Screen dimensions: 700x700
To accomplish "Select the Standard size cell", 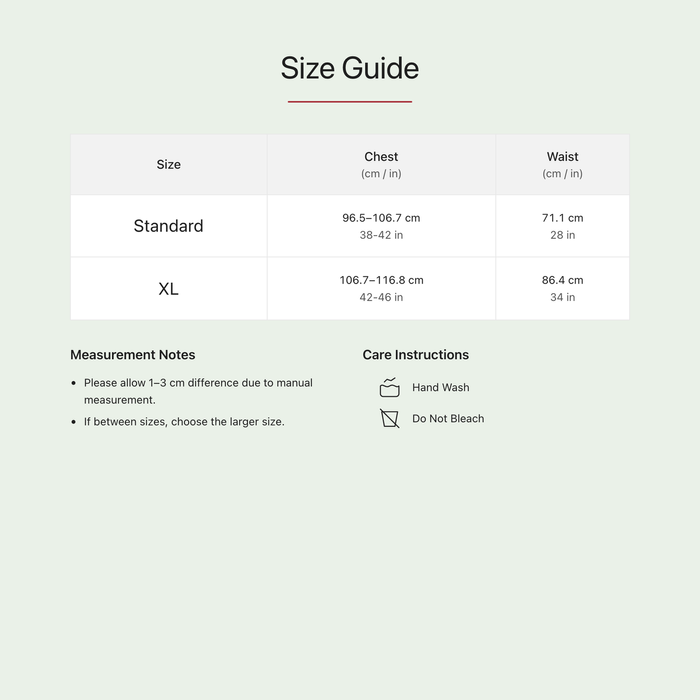I will [x=169, y=226].
